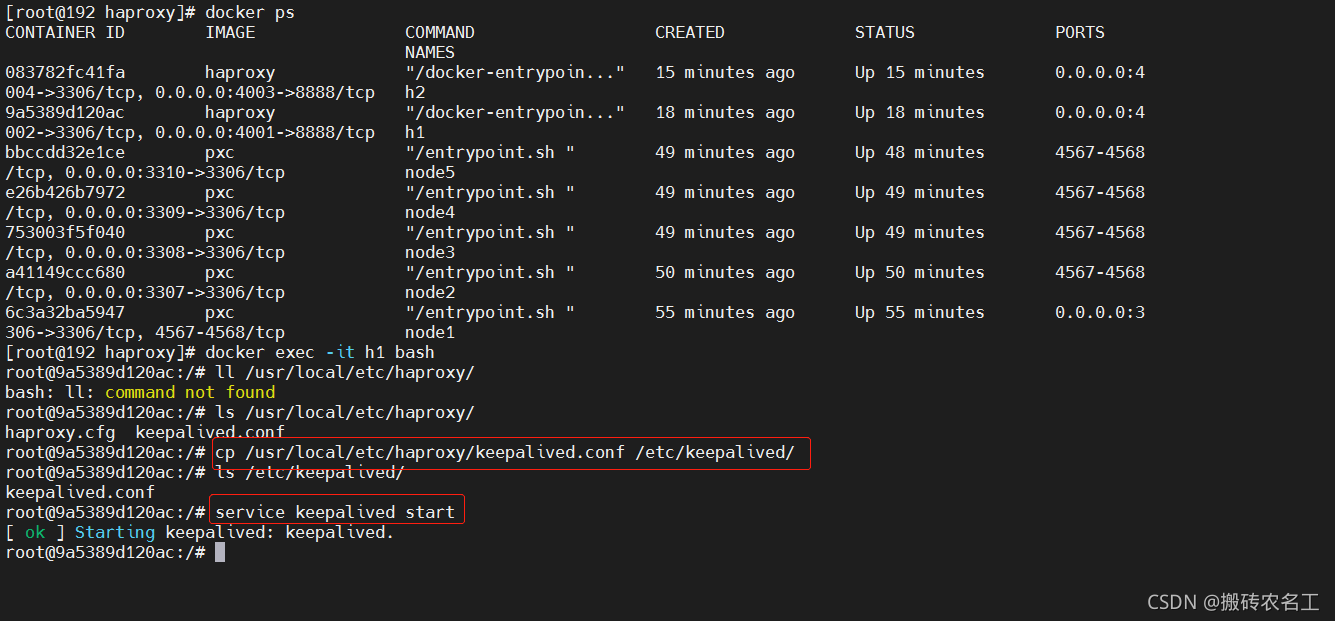This screenshot has width=1335, height=621.
Task: Select container ID 6c3a32ba5947
Action: (x=65, y=312)
